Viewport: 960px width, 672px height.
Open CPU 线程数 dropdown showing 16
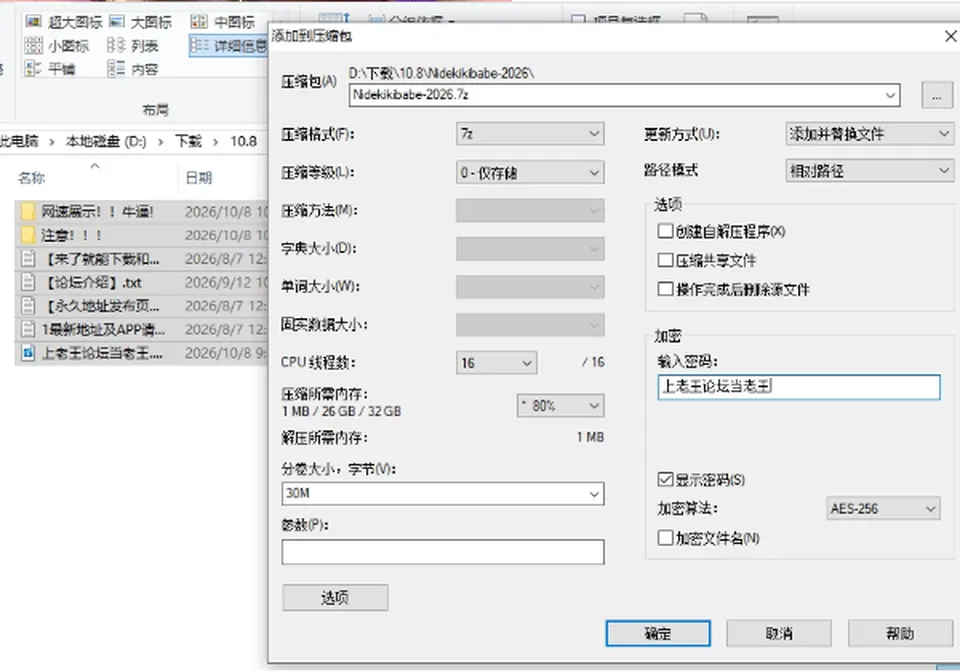[x=497, y=363]
